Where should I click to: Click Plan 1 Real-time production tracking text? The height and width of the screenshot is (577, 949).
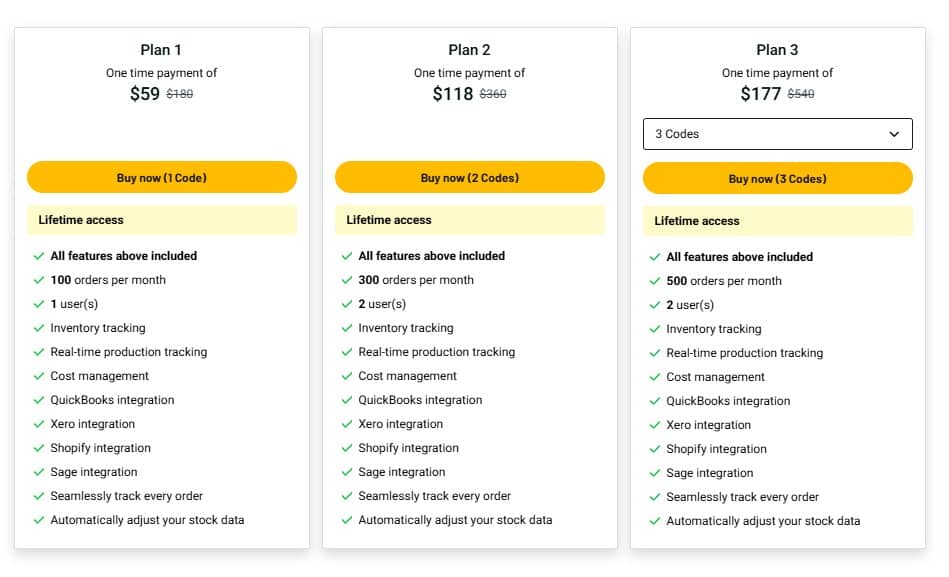click(128, 352)
